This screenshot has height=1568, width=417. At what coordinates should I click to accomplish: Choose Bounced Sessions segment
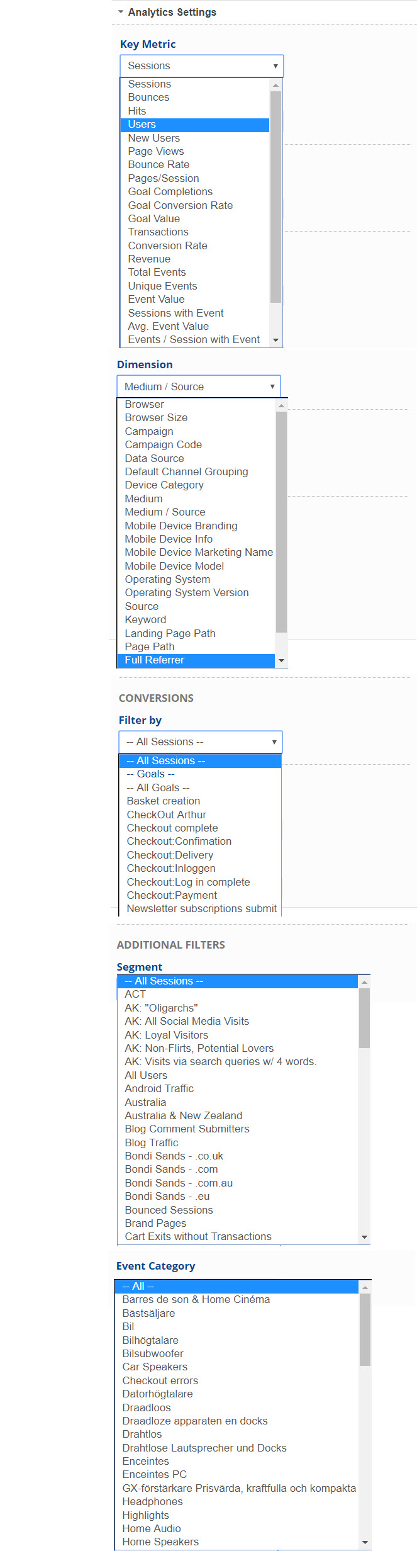pos(169,1210)
